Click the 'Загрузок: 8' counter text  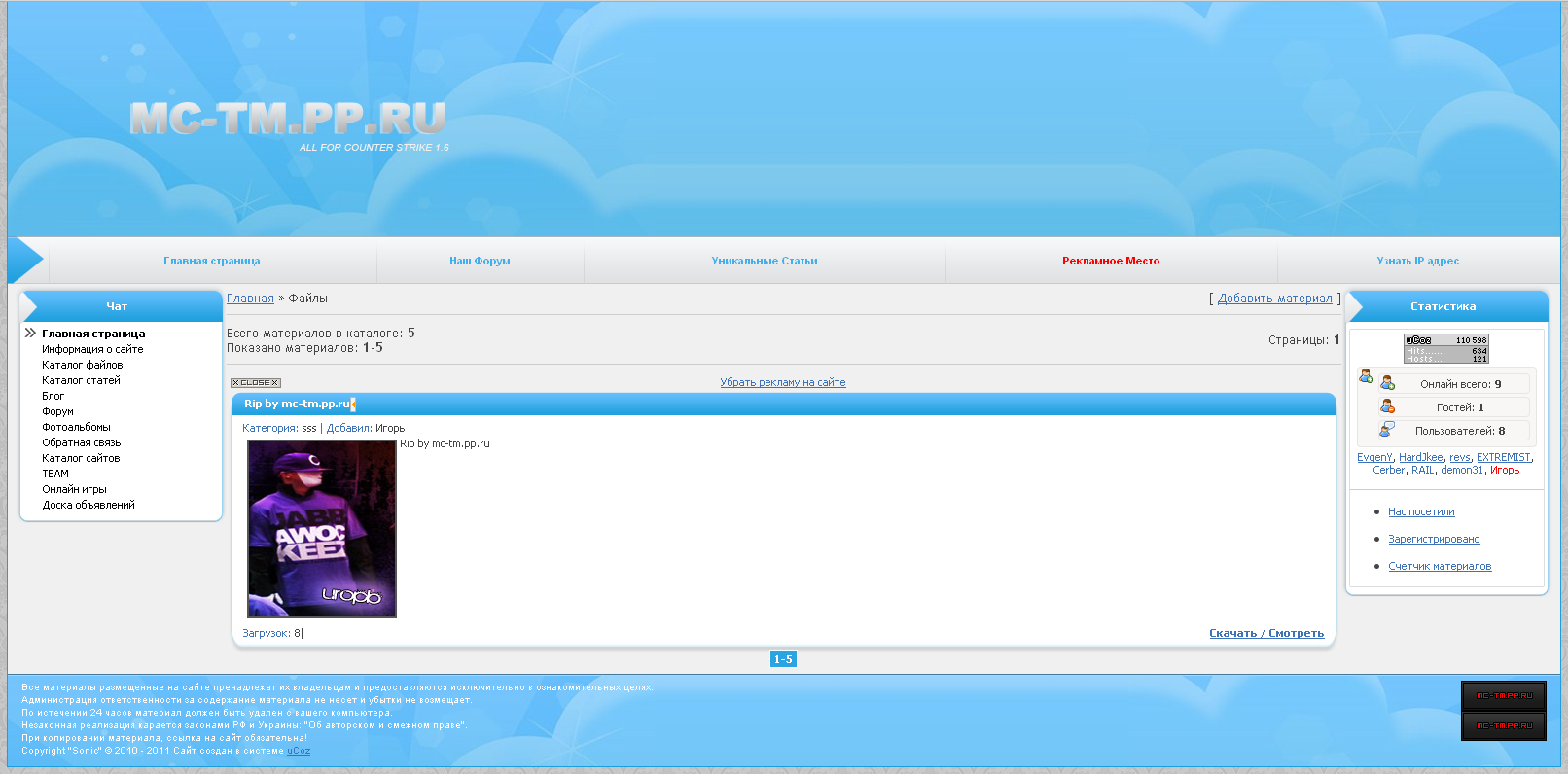[272, 633]
